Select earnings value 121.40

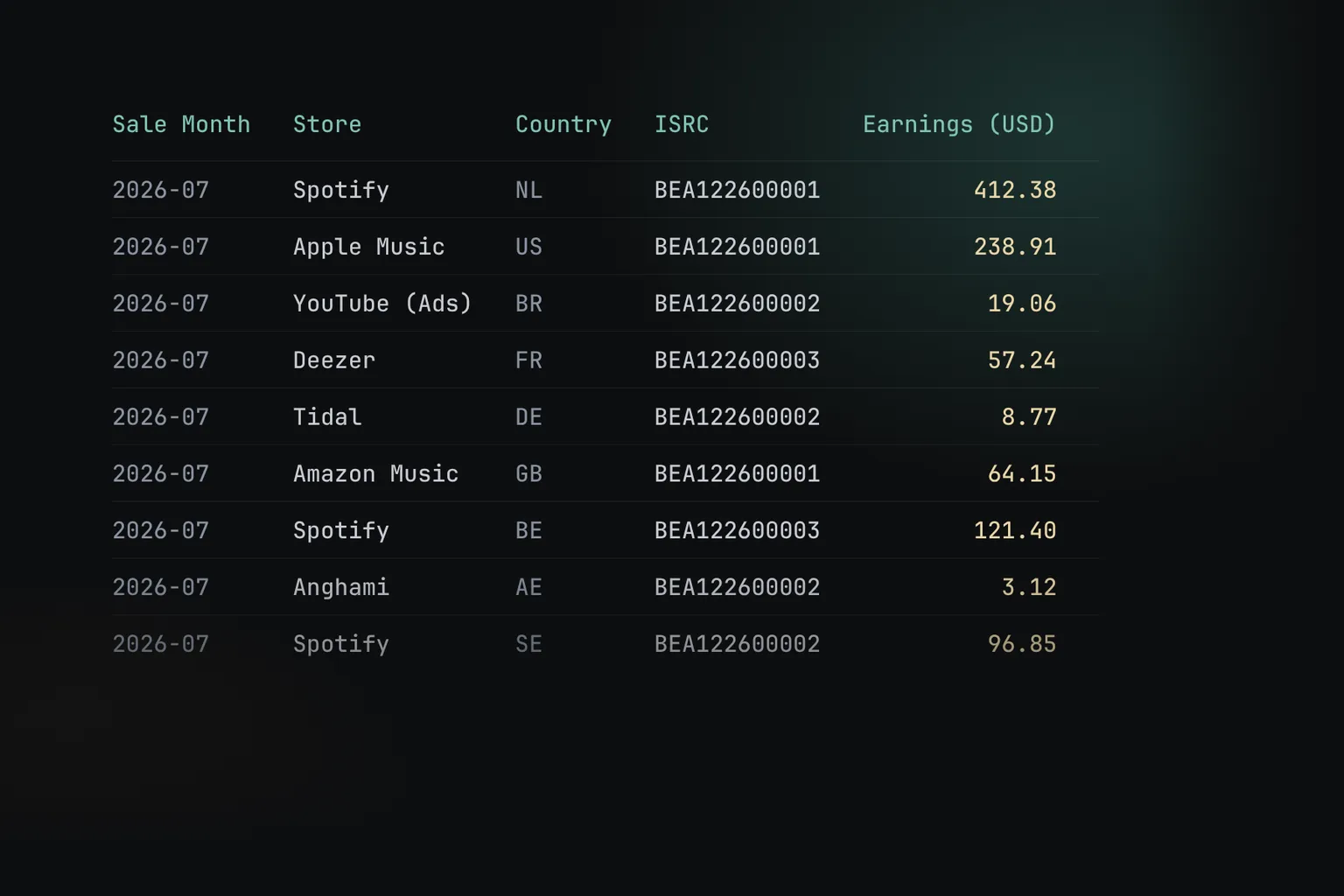[1015, 530]
